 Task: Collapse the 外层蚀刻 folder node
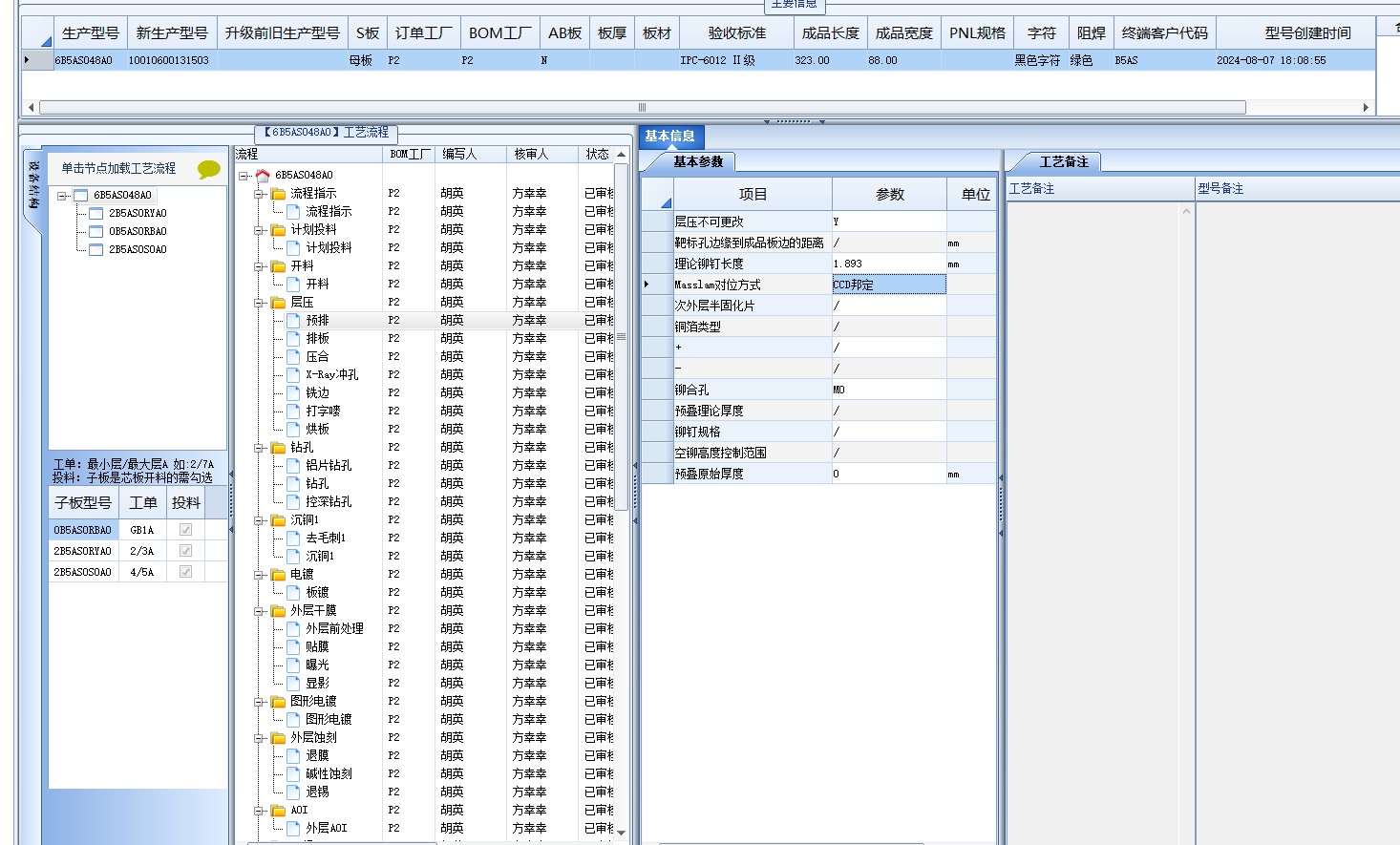coord(258,738)
